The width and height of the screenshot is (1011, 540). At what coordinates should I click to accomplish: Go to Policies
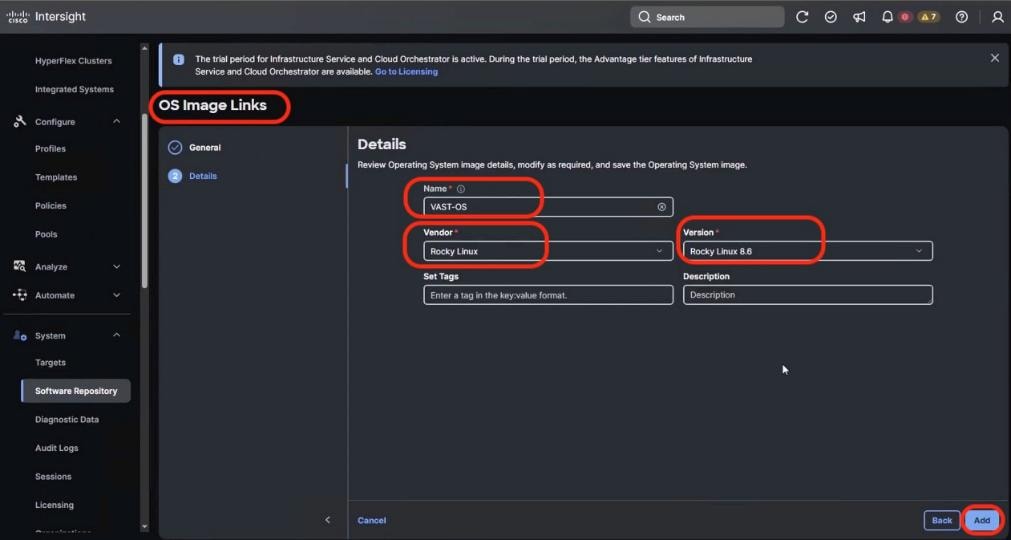coord(51,206)
